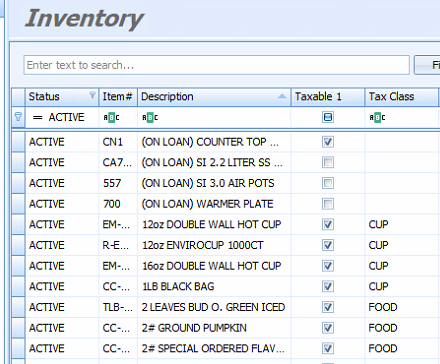Check Taxable 1 for SI 2.2 LITER SS row
This screenshot has width=440, height=364.
328,163
